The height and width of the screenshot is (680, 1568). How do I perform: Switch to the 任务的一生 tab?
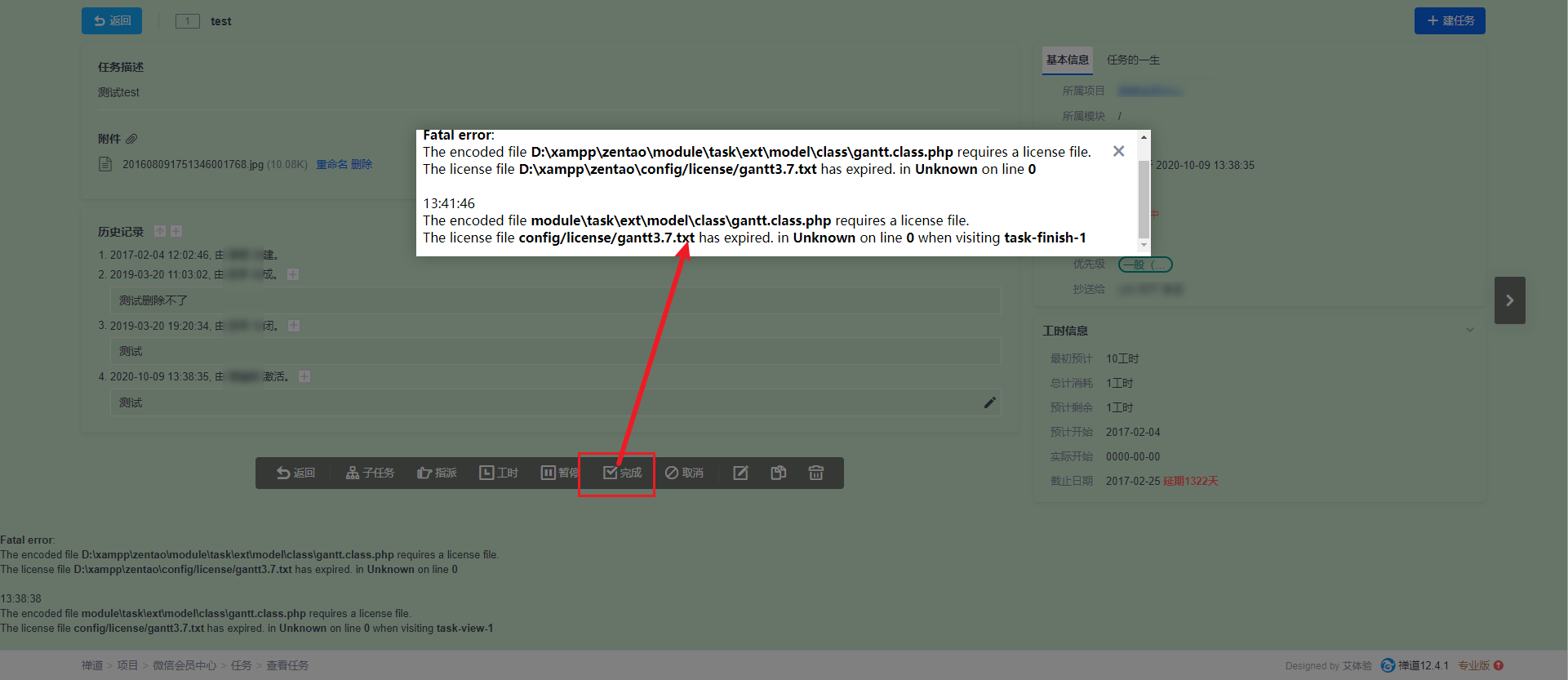pyautogui.click(x=1133, y=60)
